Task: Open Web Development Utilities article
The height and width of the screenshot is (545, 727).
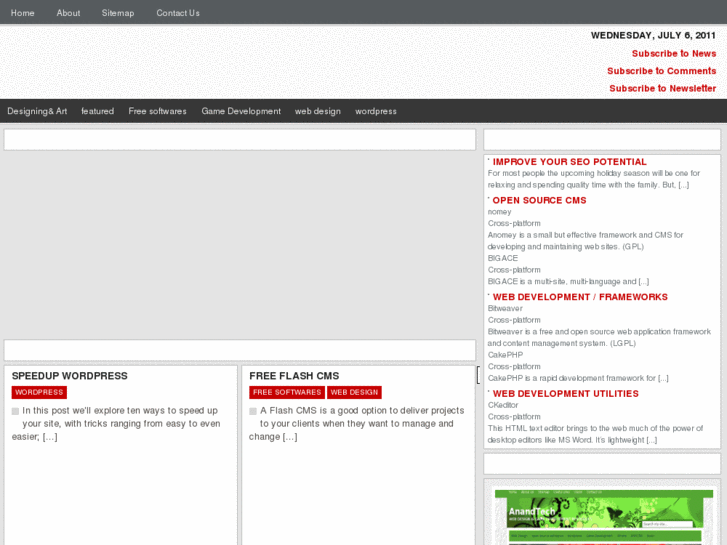Action: click(566, 394)
